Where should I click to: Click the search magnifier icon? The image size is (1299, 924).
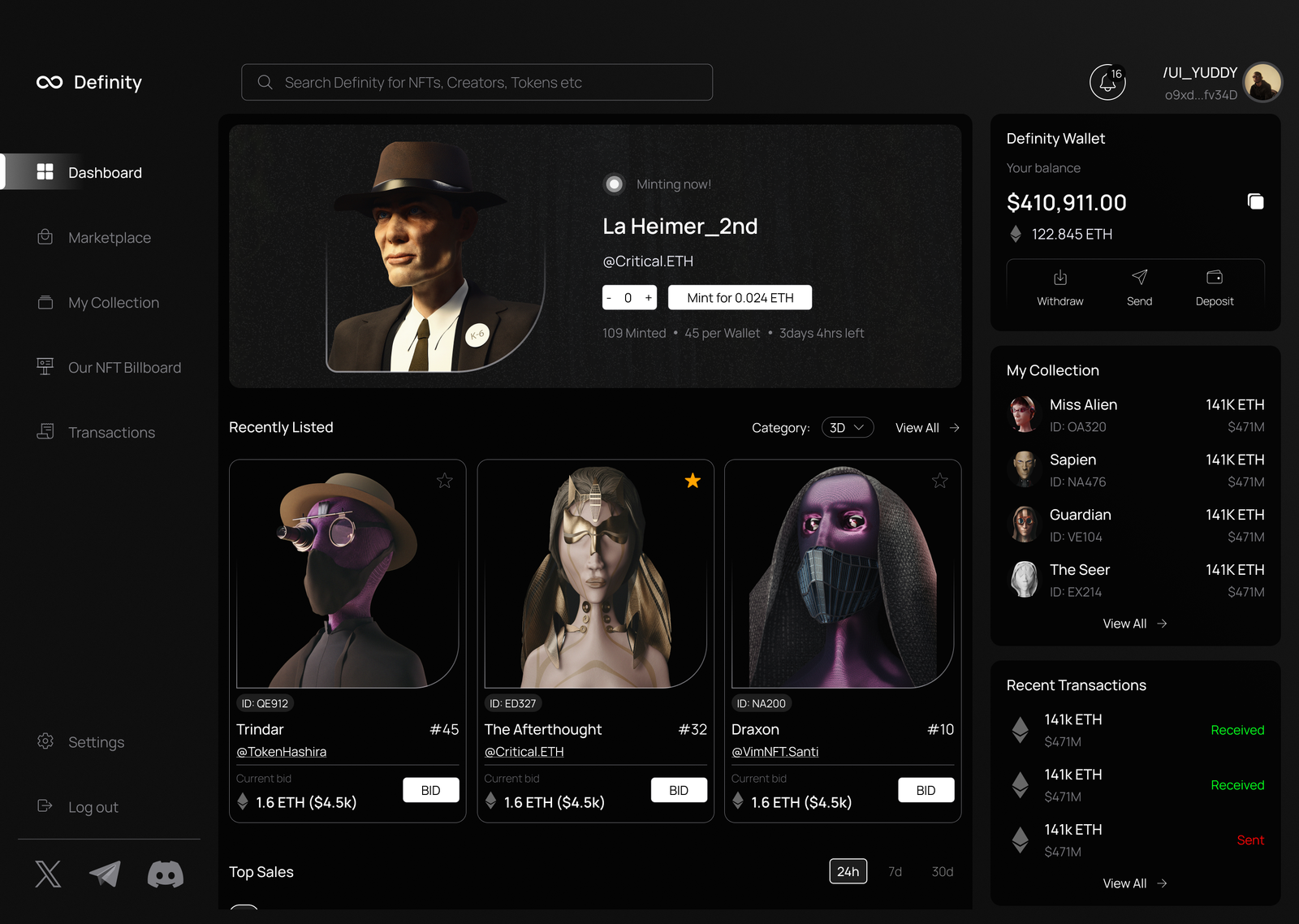(x=265, y=82)
